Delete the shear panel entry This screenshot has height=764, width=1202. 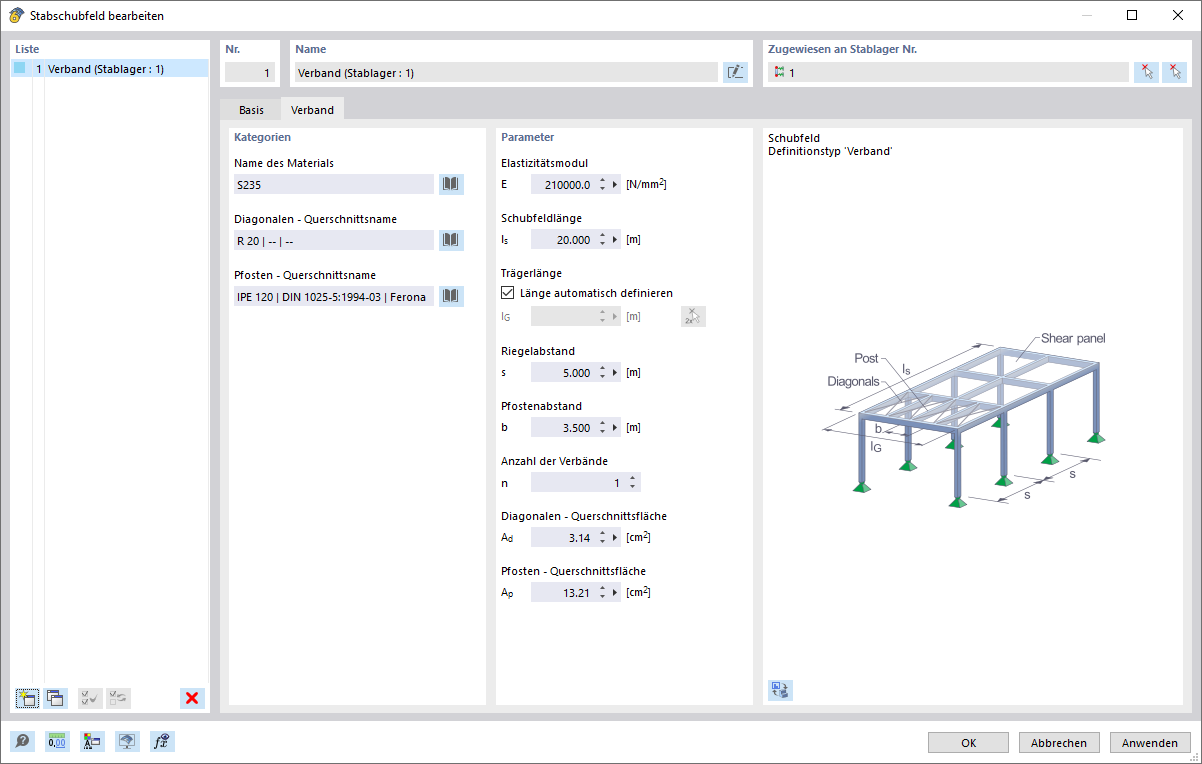coord(192,698)
